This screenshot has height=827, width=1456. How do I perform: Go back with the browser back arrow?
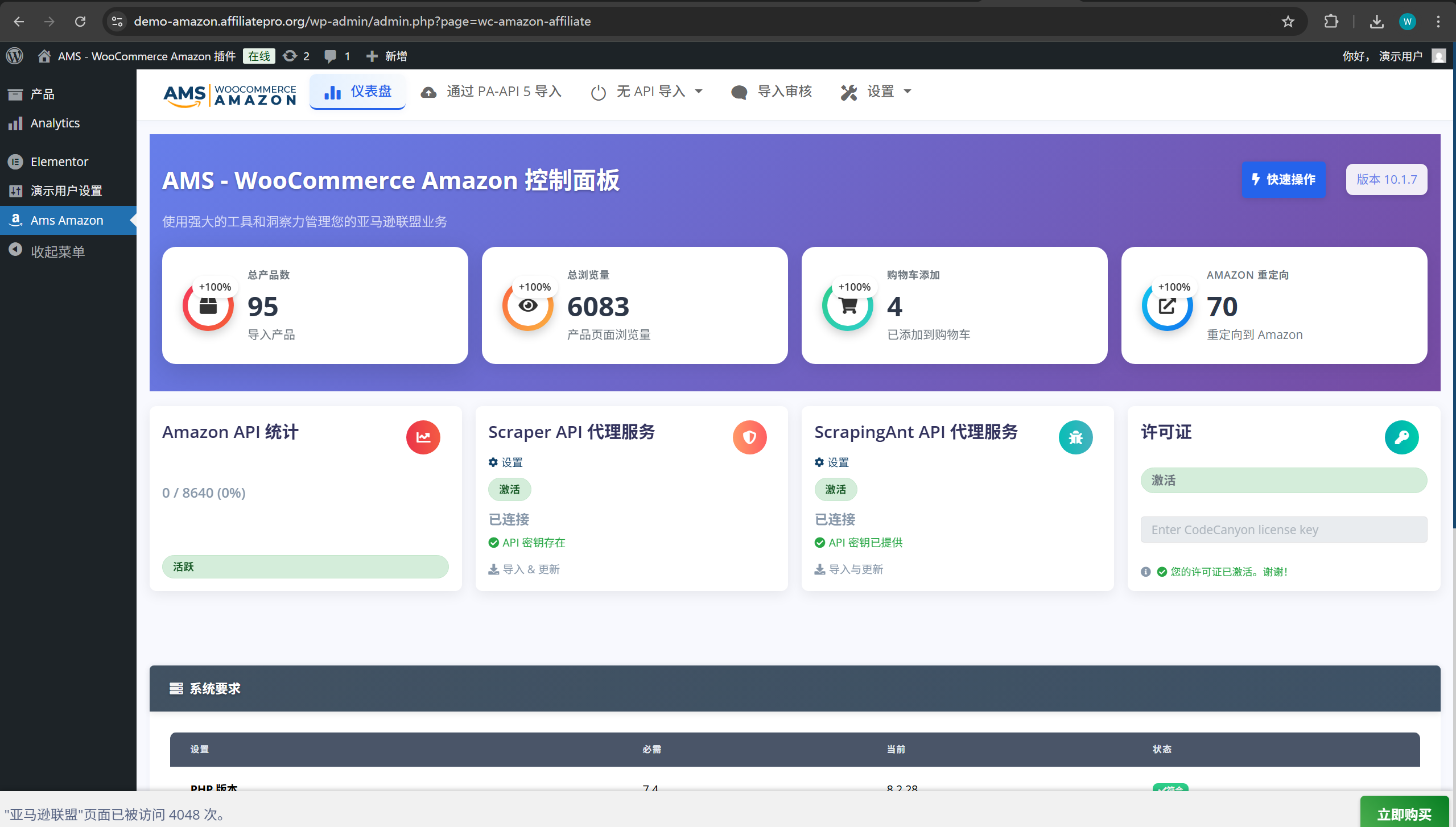19,22
